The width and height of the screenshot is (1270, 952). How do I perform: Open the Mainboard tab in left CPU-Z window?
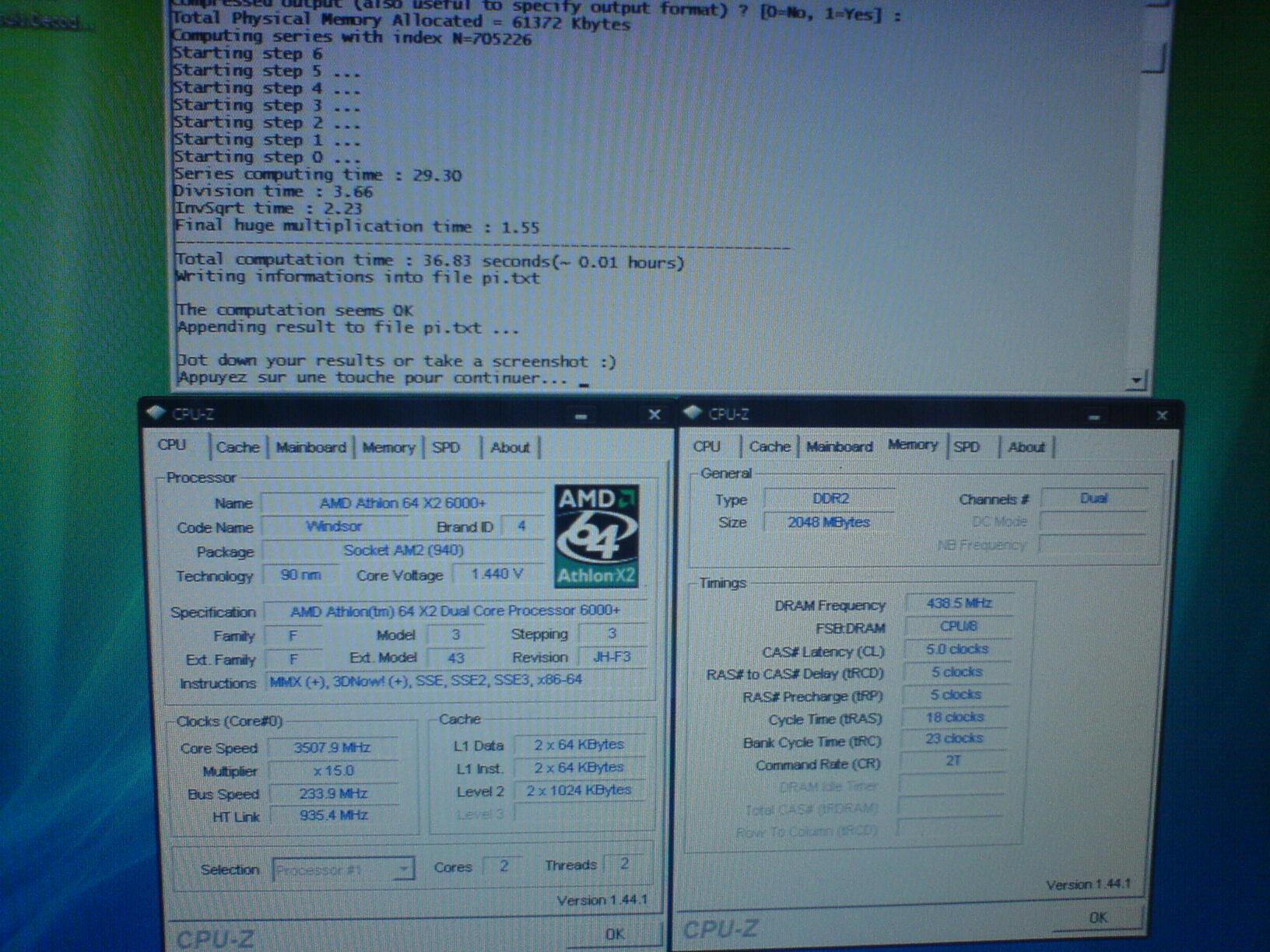[310, 447]
